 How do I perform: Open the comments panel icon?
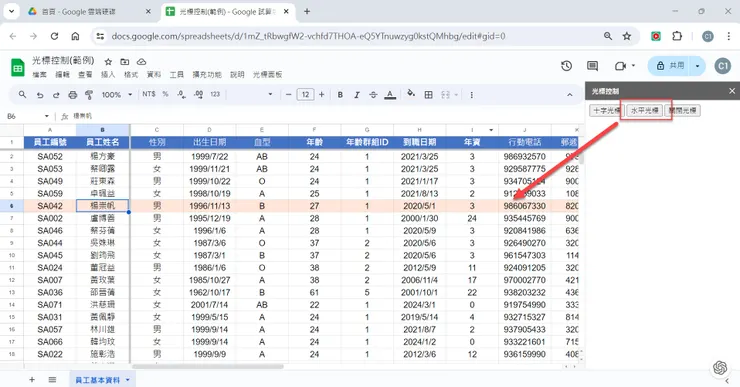point(592,66)
